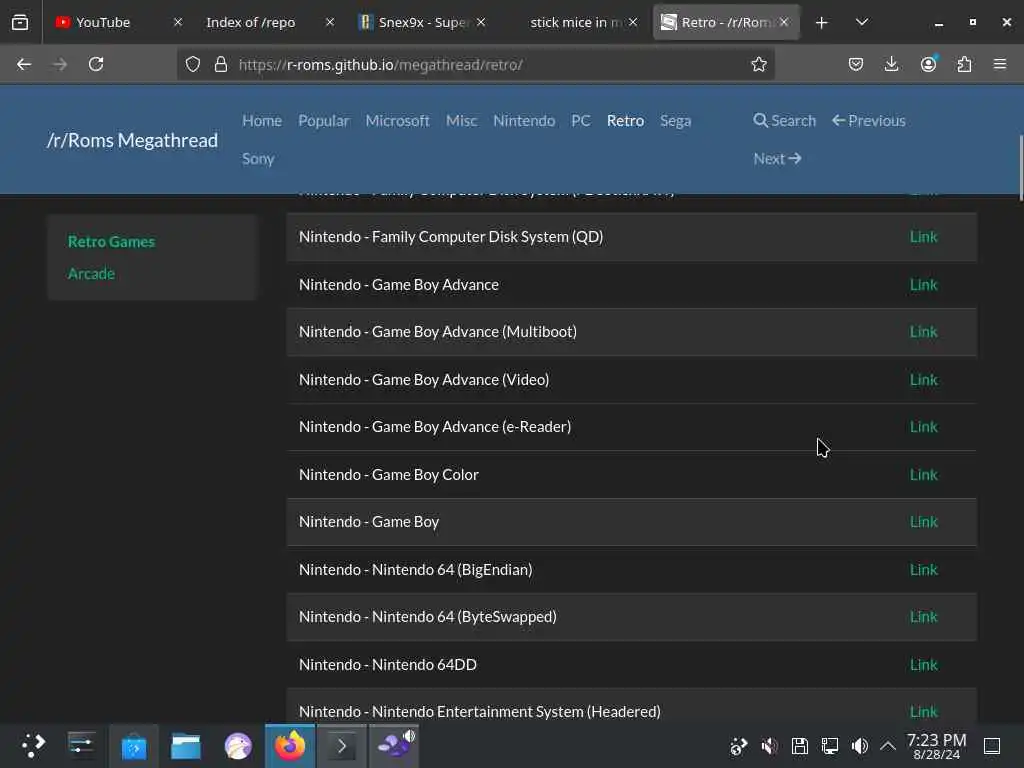The height and width of the screenshot is (768, 1024).
Task: Go to Home in site navigation
Action: click(262, 121)
